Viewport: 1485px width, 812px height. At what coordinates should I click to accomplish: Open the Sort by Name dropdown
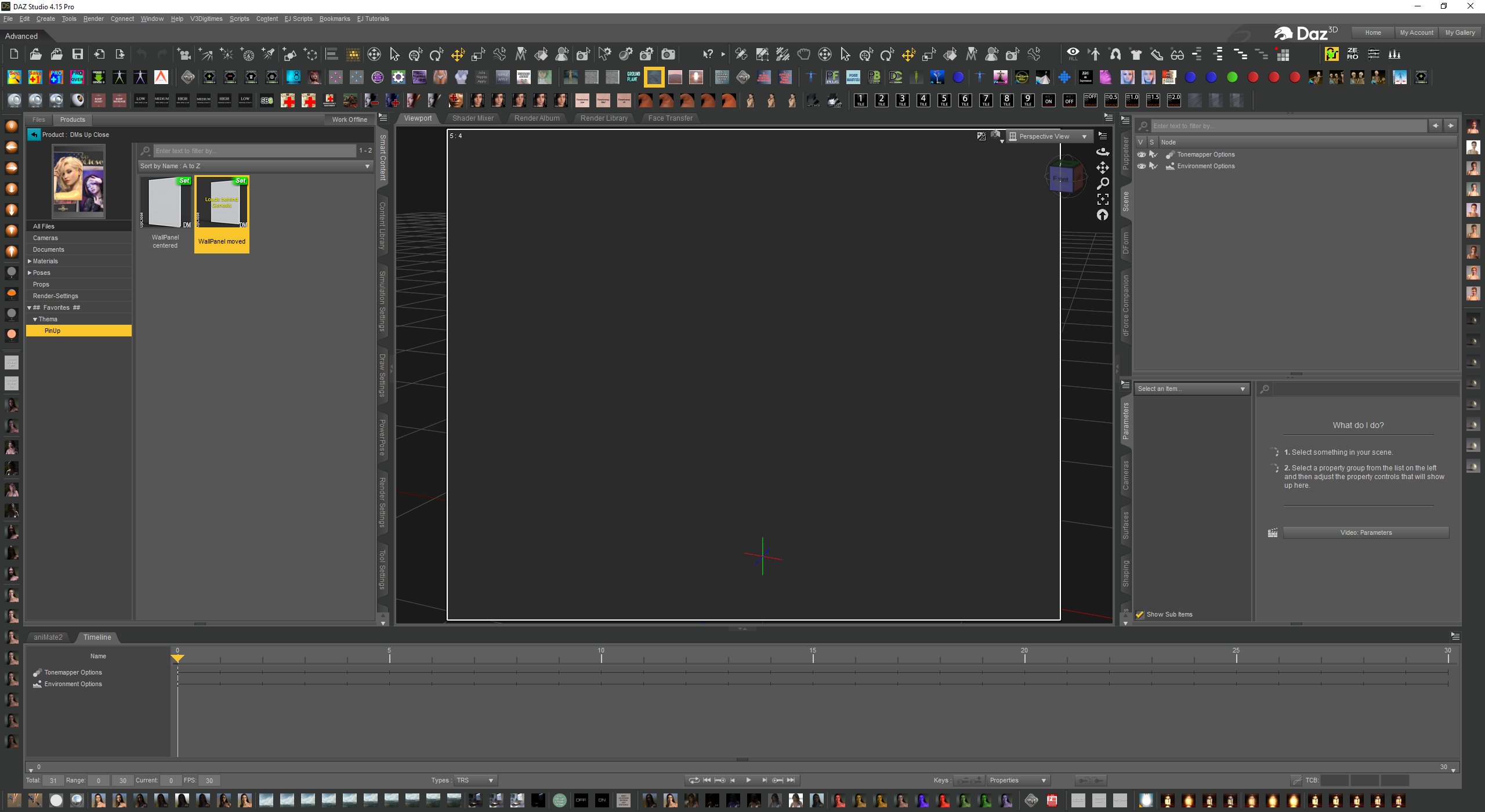tap(255, 166)
